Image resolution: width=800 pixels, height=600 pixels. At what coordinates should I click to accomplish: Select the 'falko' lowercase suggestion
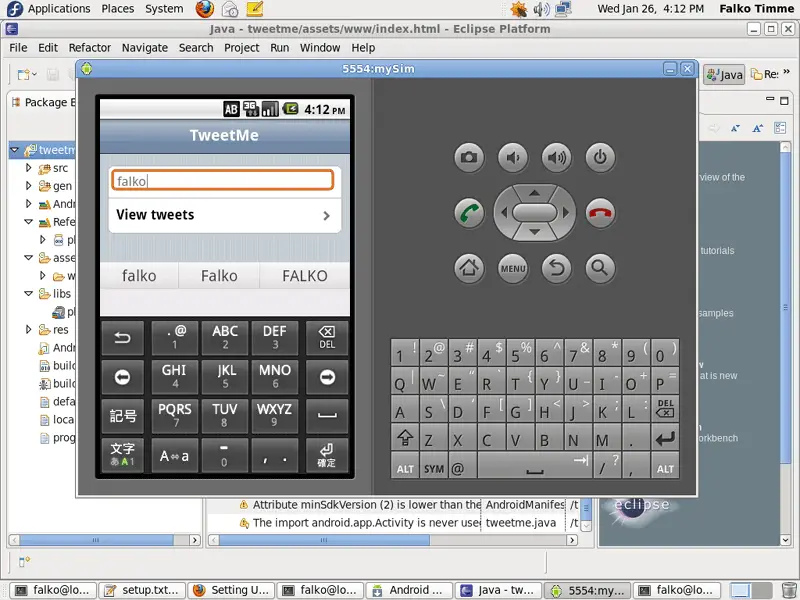[139, 276]
